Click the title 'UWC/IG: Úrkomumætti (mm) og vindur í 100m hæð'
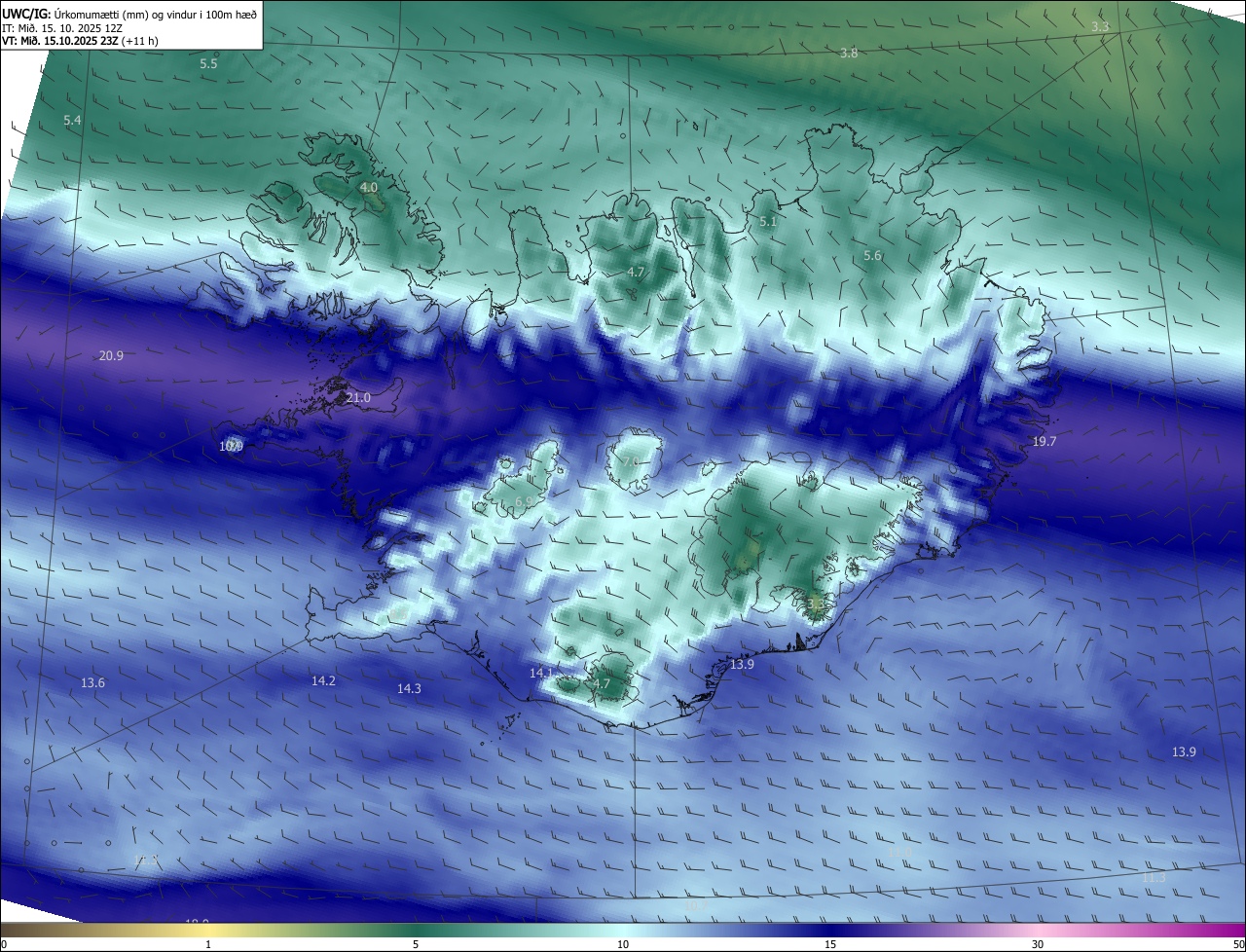This screenshot has width=1246, height=952. coord(129,13)
